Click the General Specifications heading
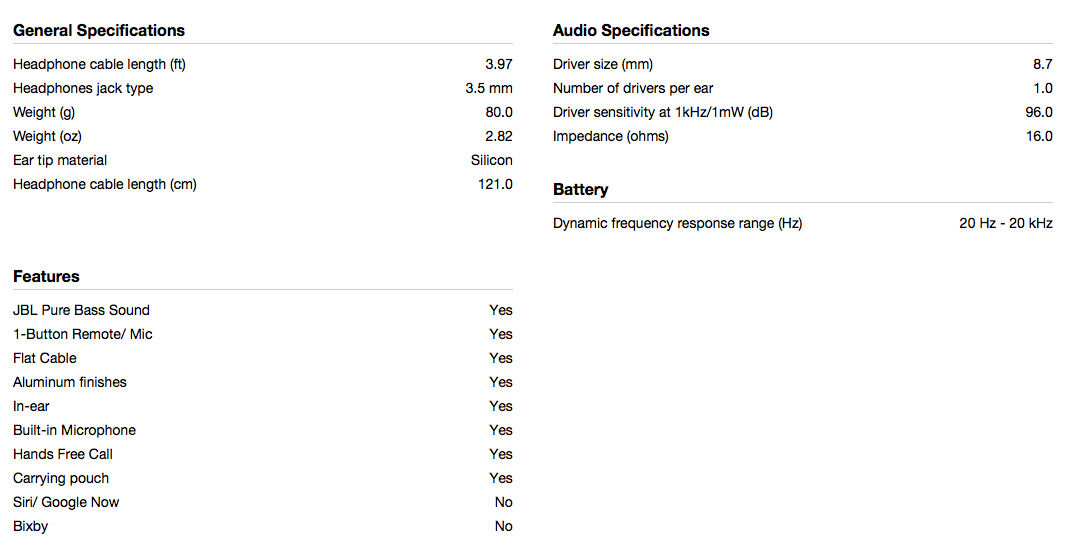 tap(99, 31)
